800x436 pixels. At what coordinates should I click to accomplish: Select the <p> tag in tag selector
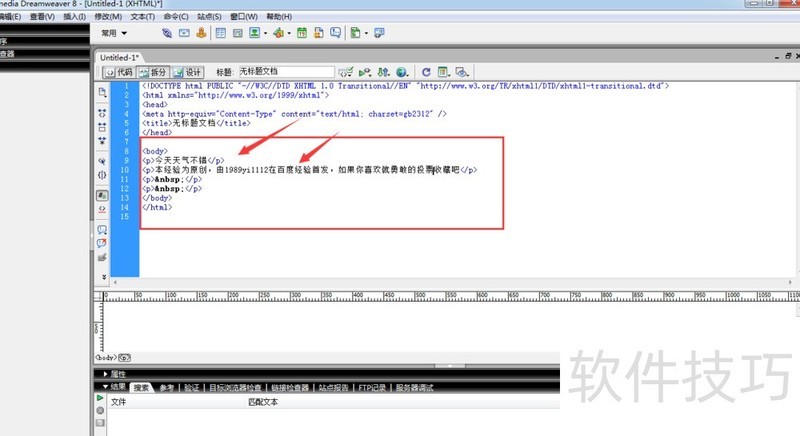(x=124, y=357)
